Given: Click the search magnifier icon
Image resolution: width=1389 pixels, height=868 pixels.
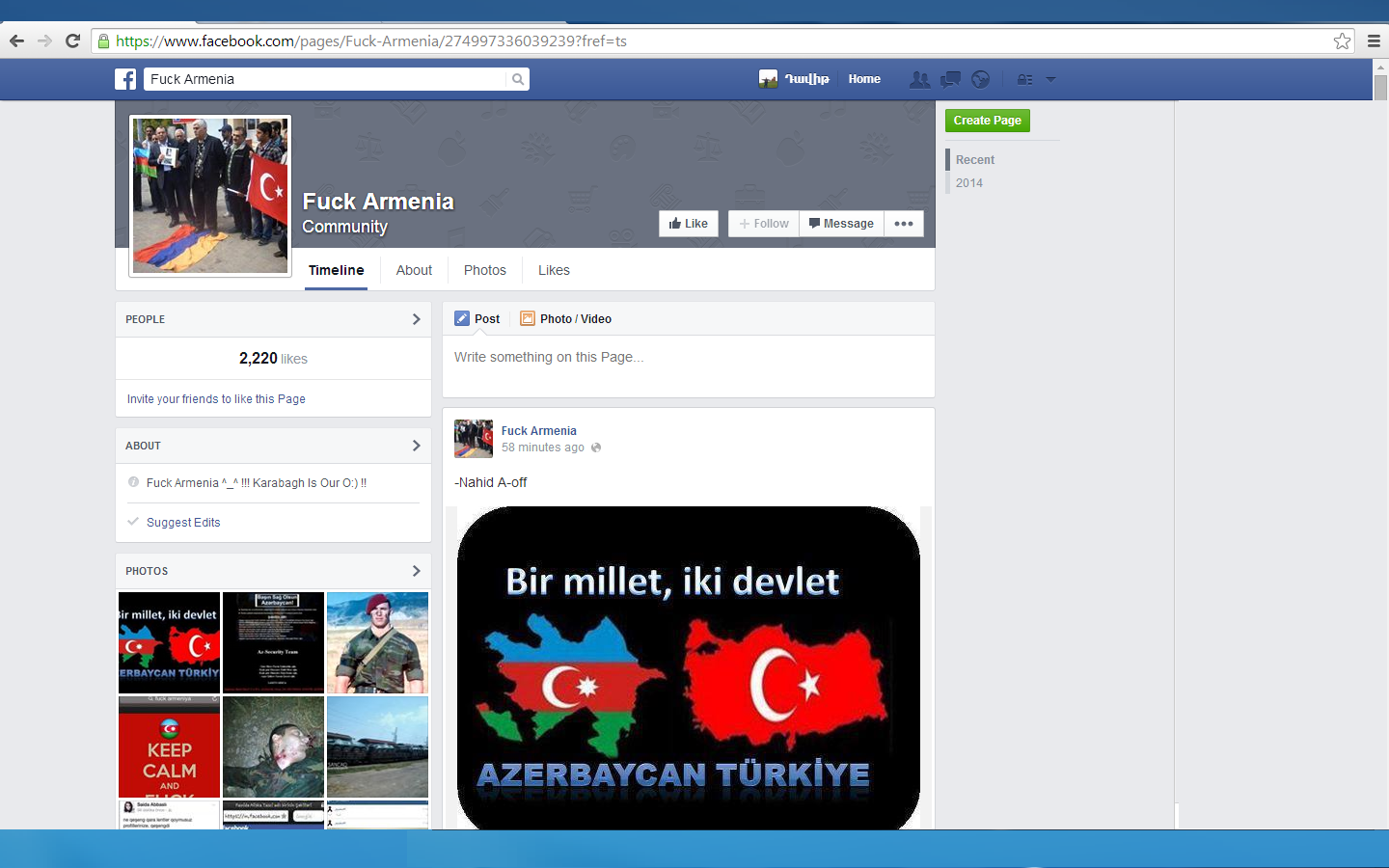Looking at the screenshot, I should [518, 79].
